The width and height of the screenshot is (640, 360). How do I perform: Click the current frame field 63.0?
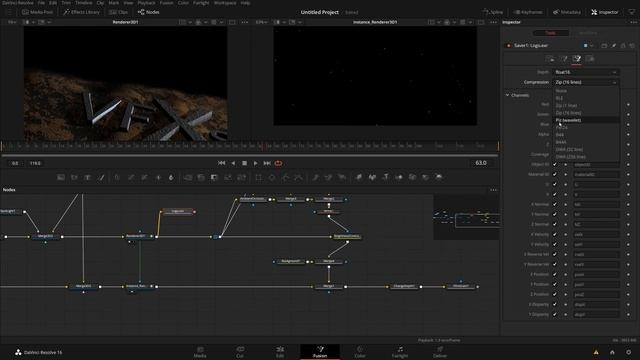481,163
